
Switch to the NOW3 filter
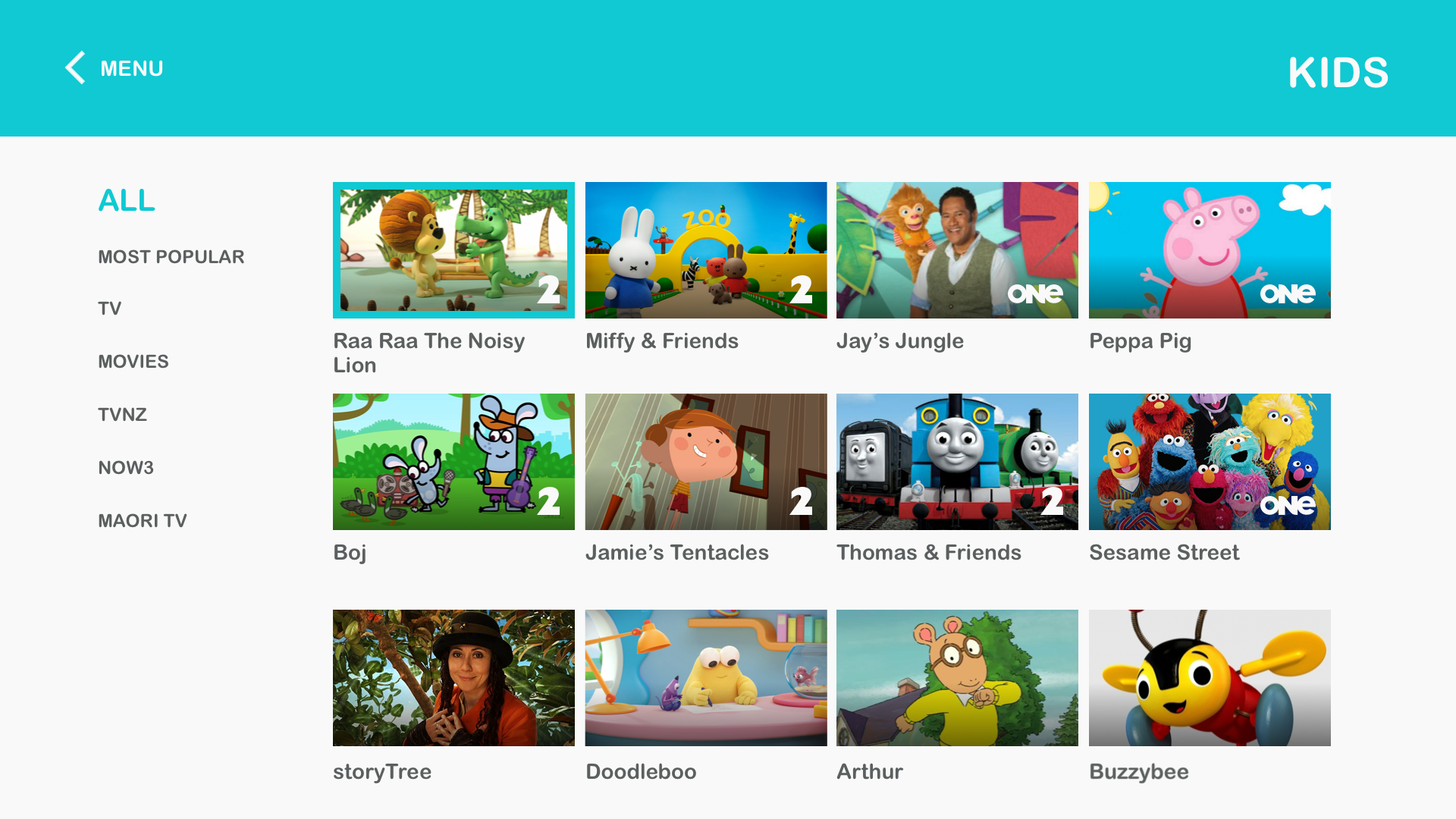126,468
